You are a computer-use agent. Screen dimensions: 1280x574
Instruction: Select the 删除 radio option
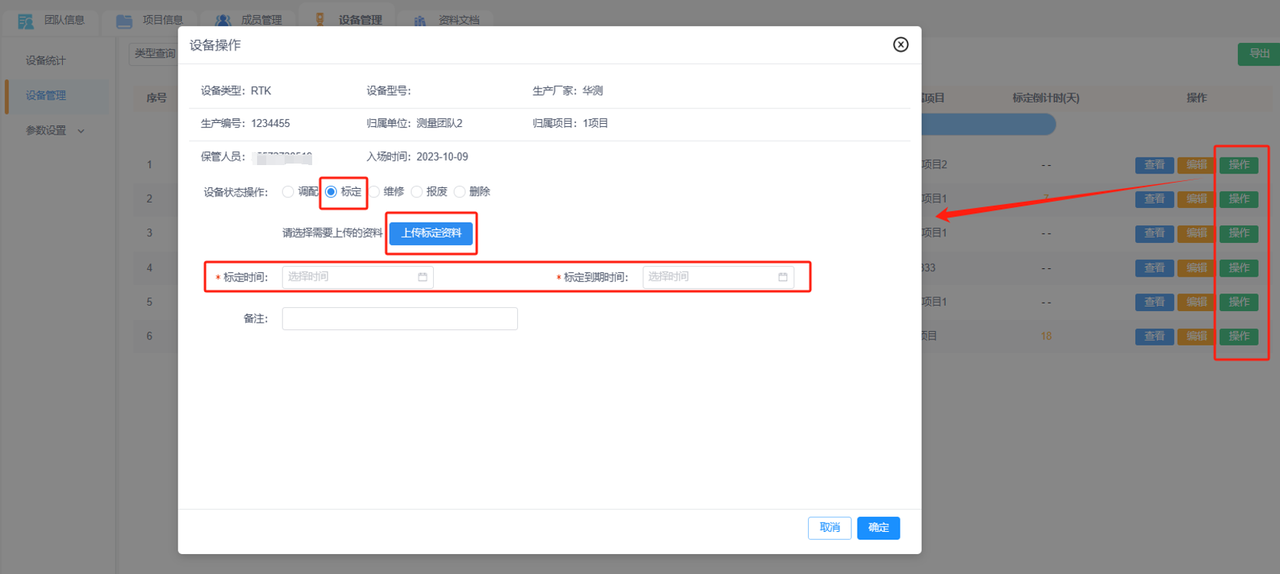click(x=460, y=192)
